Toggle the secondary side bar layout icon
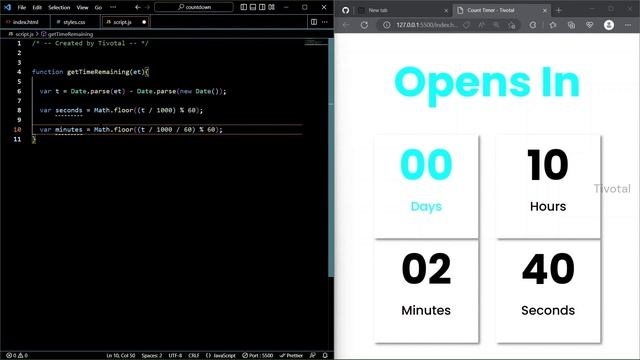 click(262, 7)
